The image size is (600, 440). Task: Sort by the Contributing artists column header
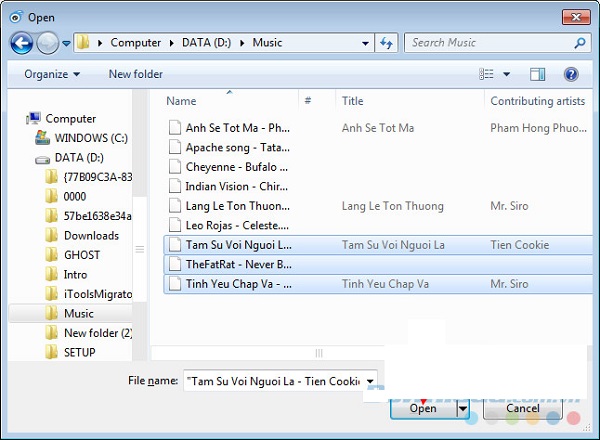tap(538, 101)
